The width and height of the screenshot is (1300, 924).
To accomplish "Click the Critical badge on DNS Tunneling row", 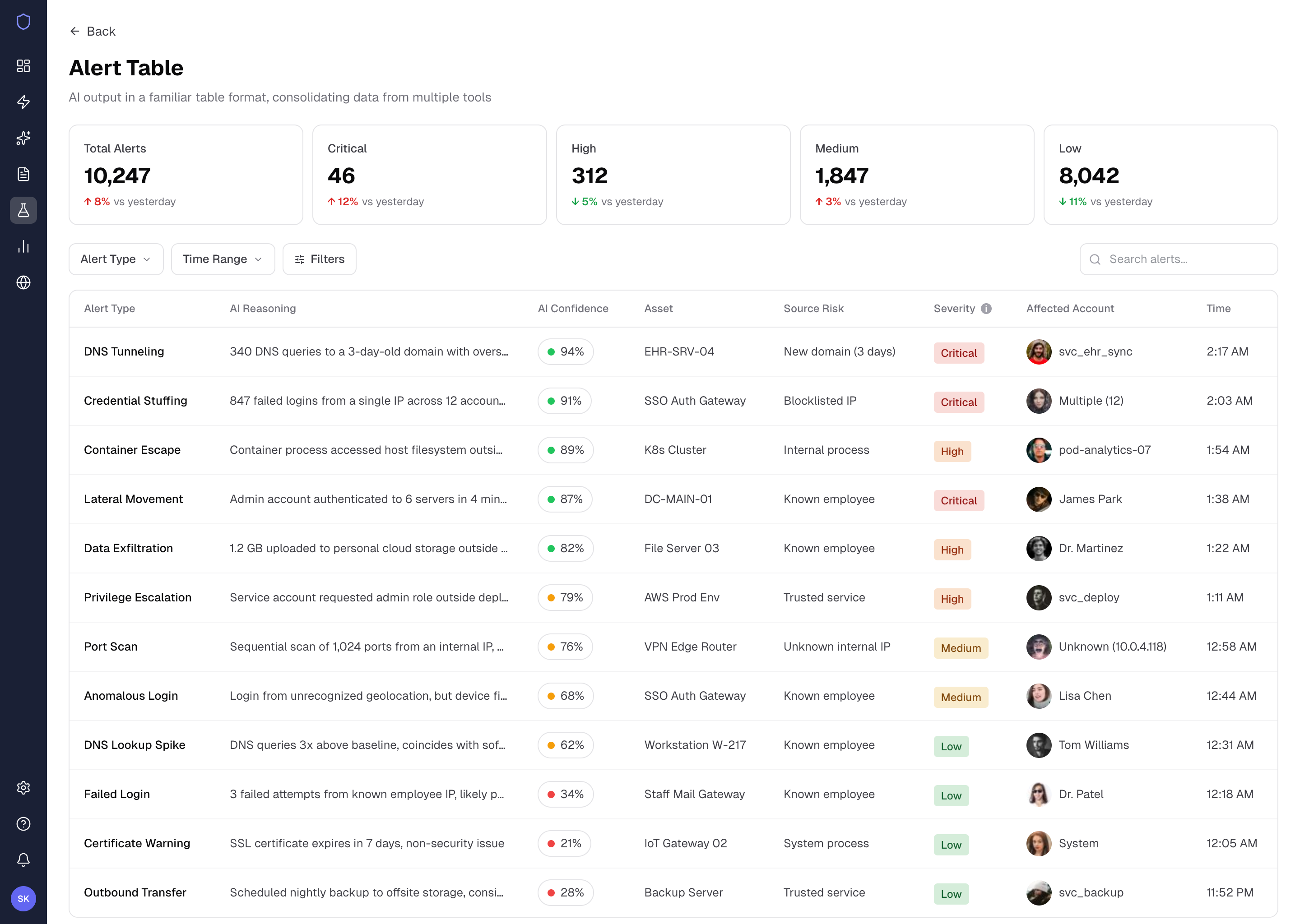I will (958, 353).
